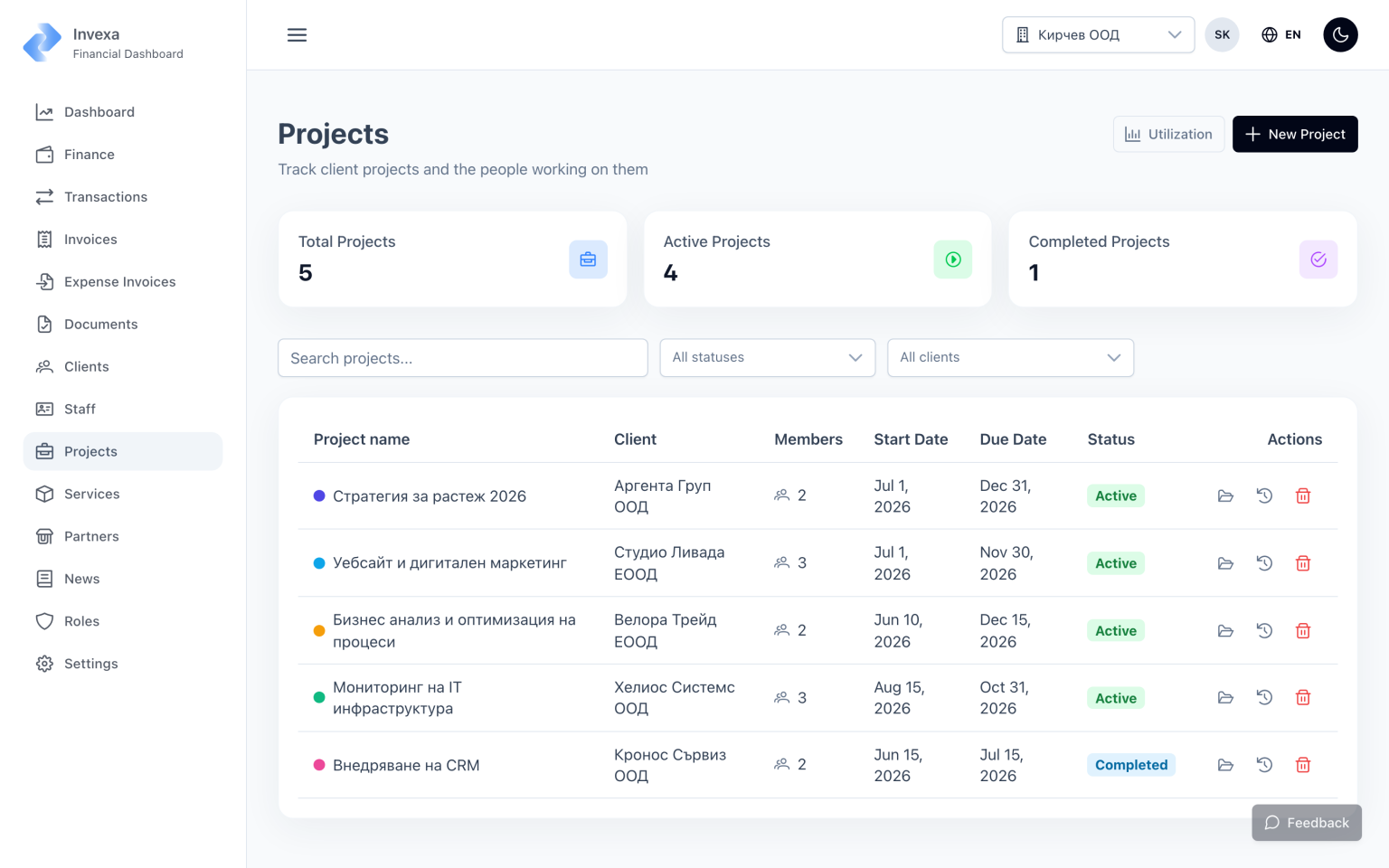Click members count for Кронос Сървиз row

(x=790, y=765)
